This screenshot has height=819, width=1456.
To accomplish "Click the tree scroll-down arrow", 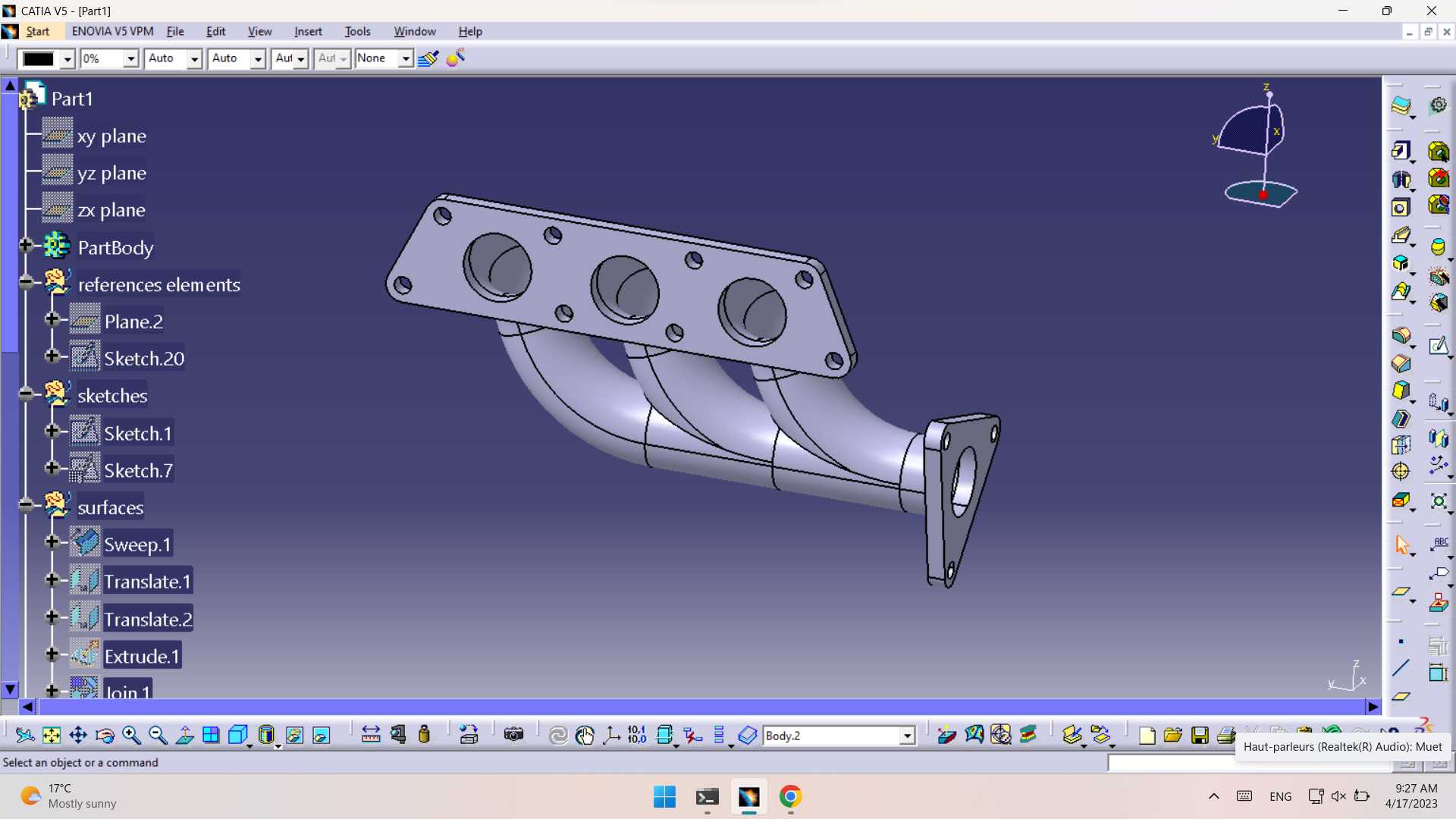I will [x=10, y=689].
